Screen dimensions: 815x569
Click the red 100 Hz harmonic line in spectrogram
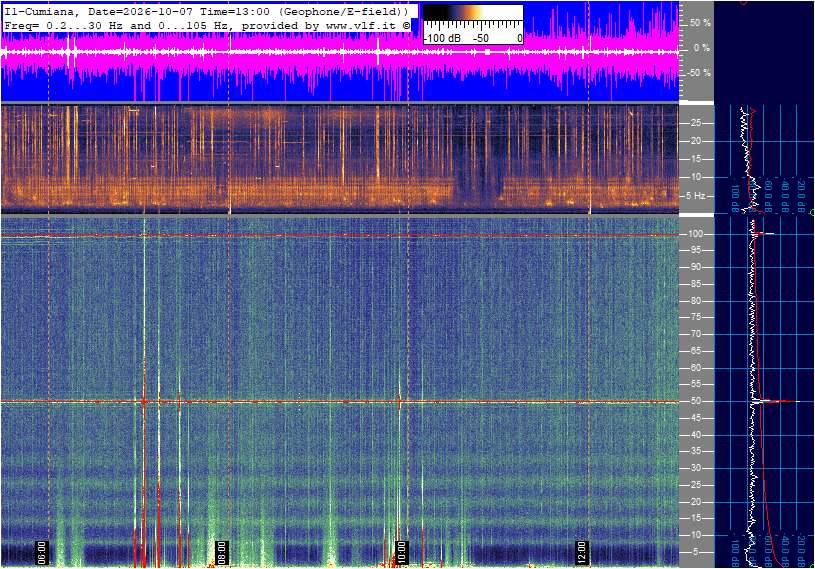pyautogui.click(x=340, y=235)
